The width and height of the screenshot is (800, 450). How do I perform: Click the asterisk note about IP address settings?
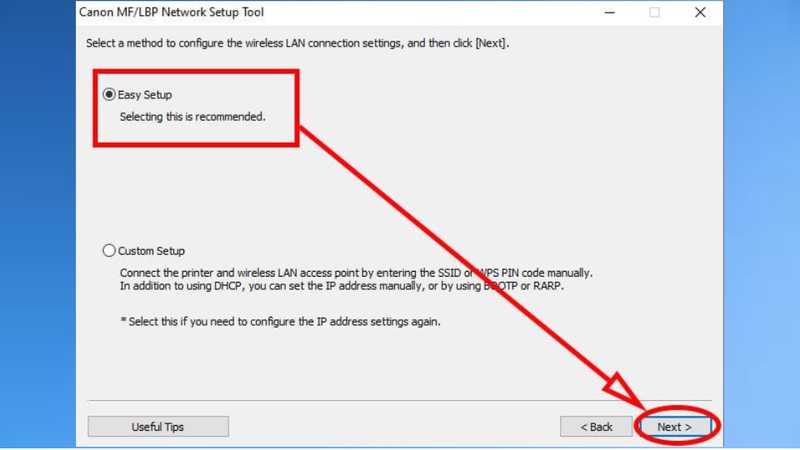[281, 322]
